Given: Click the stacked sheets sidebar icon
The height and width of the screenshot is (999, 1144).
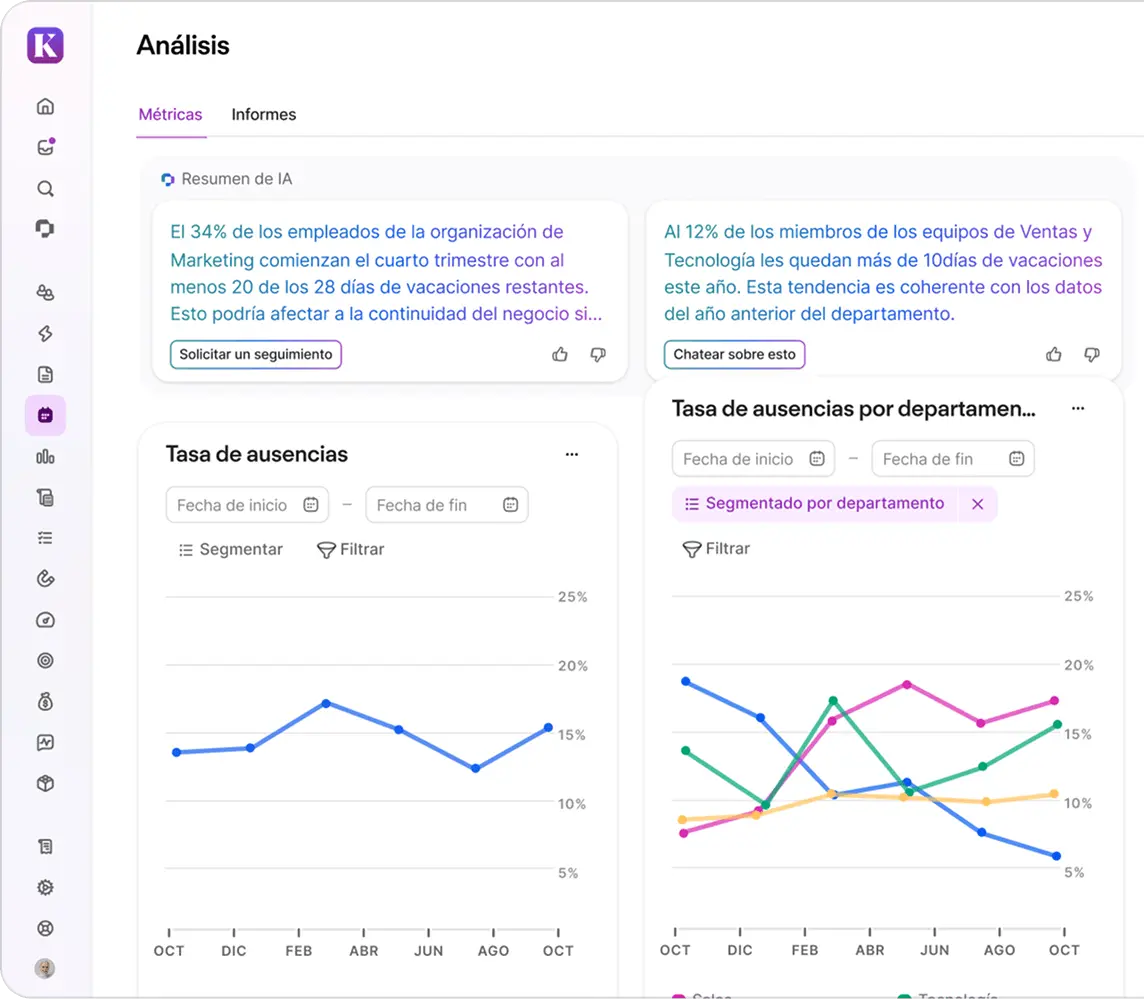Looking at the screenshot, I should [x=45, y=498].
